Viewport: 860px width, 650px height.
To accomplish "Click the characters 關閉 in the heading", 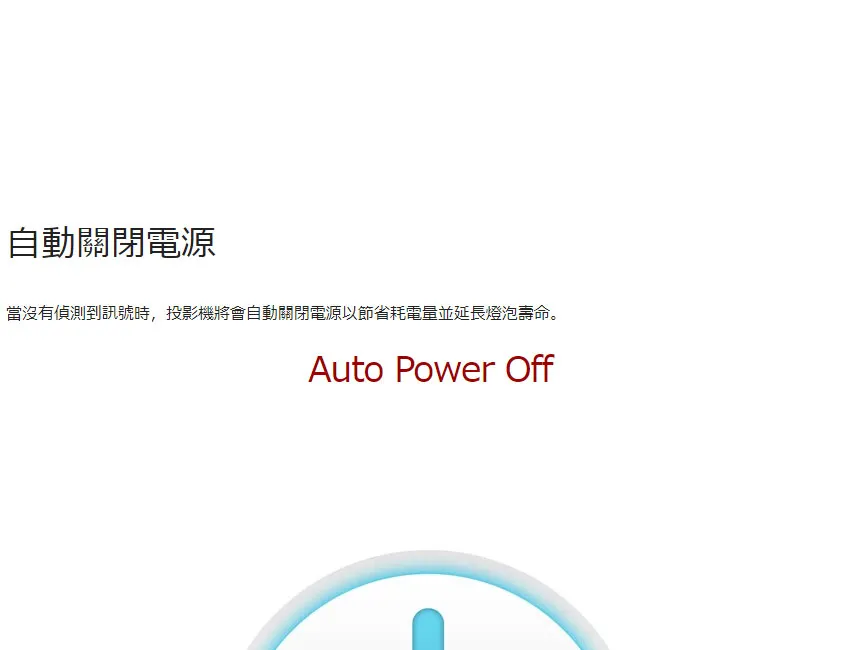I will click(111, 242).
